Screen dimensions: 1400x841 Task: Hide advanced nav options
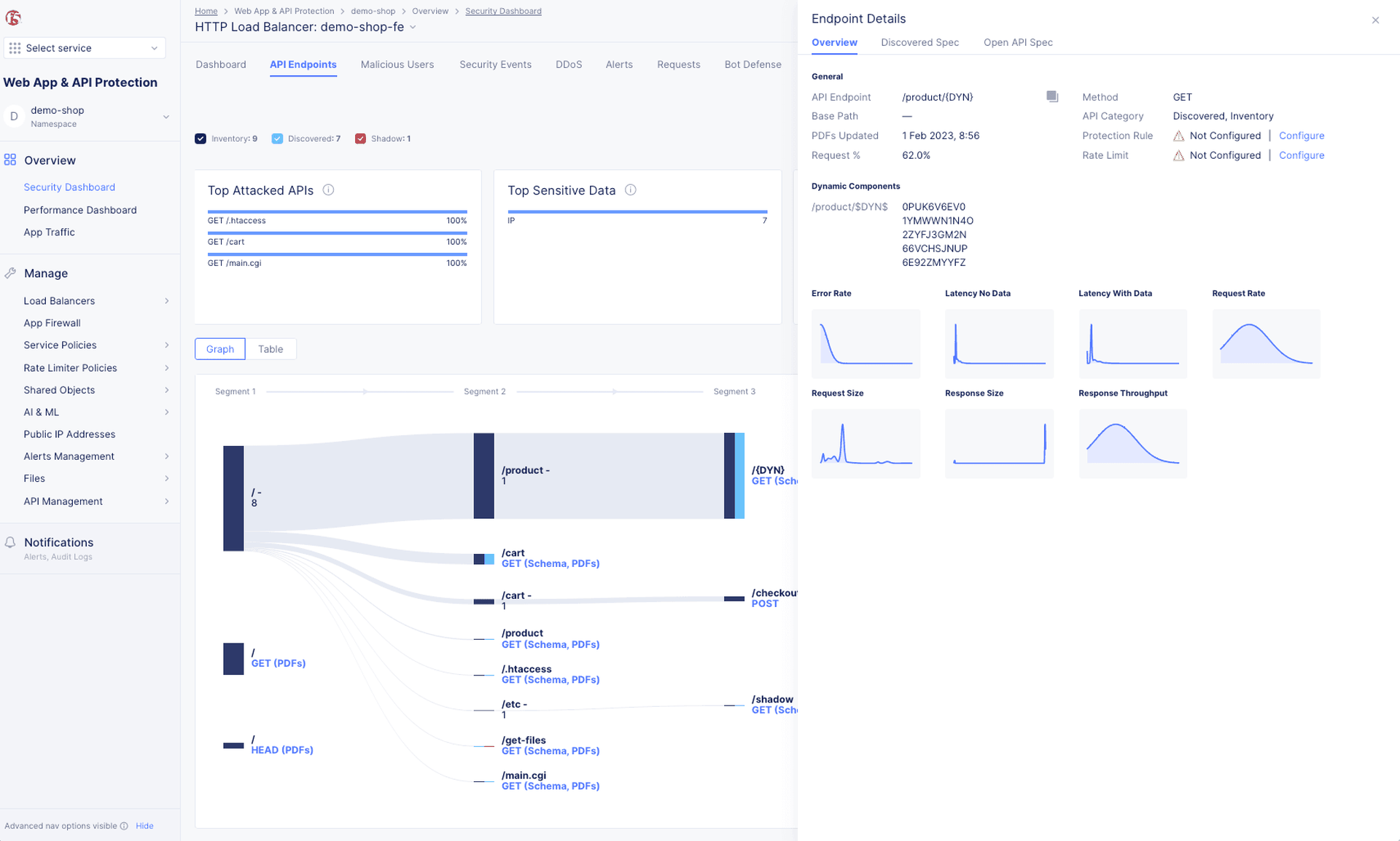pyautogui.click(x=144, y=826)
